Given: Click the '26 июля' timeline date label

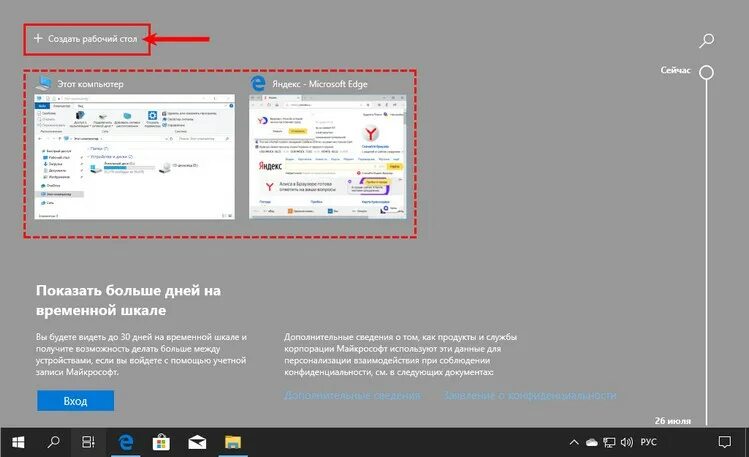Looking at the screenshot, I should [673, 421].
